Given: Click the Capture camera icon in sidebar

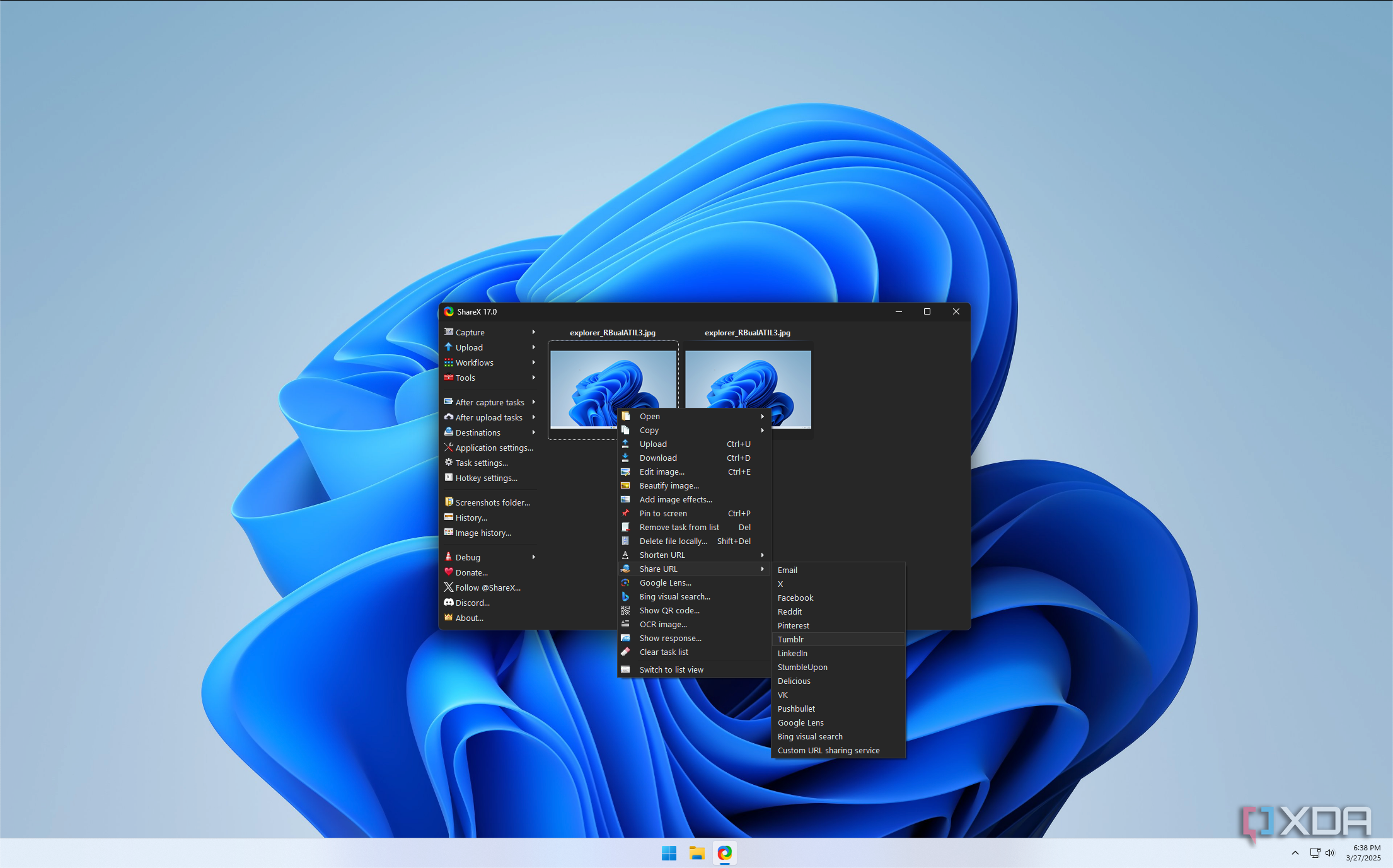Looking at the screenshot, I should (x=449, y=332).
